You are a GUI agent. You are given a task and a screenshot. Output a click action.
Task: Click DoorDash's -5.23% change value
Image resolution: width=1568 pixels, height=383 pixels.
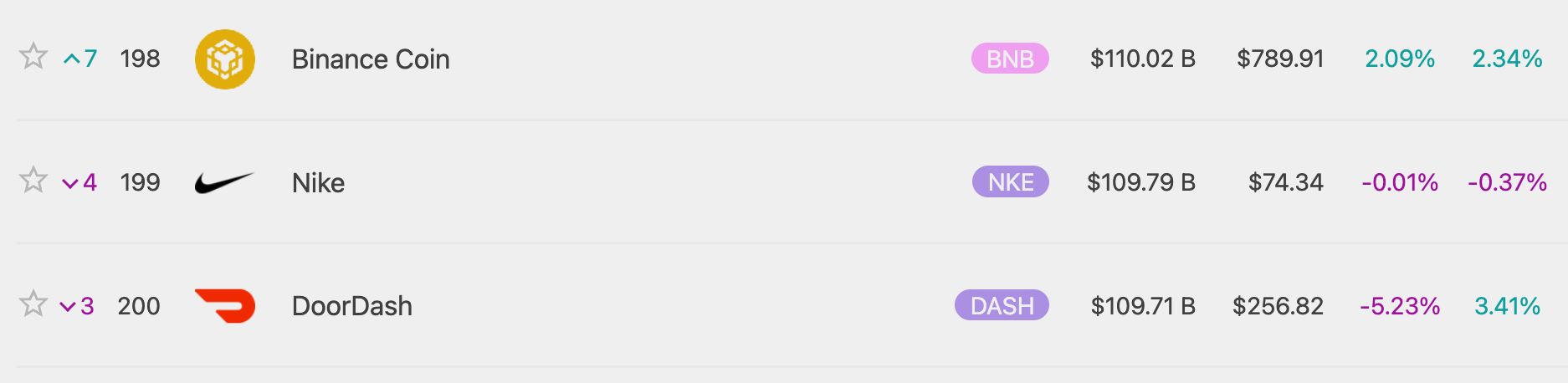(x=1399, y=306)
